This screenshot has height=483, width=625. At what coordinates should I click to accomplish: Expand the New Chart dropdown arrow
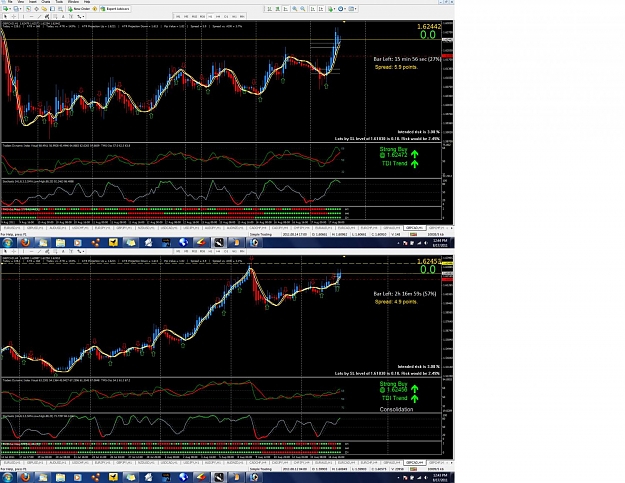click(x=10, y=9)
